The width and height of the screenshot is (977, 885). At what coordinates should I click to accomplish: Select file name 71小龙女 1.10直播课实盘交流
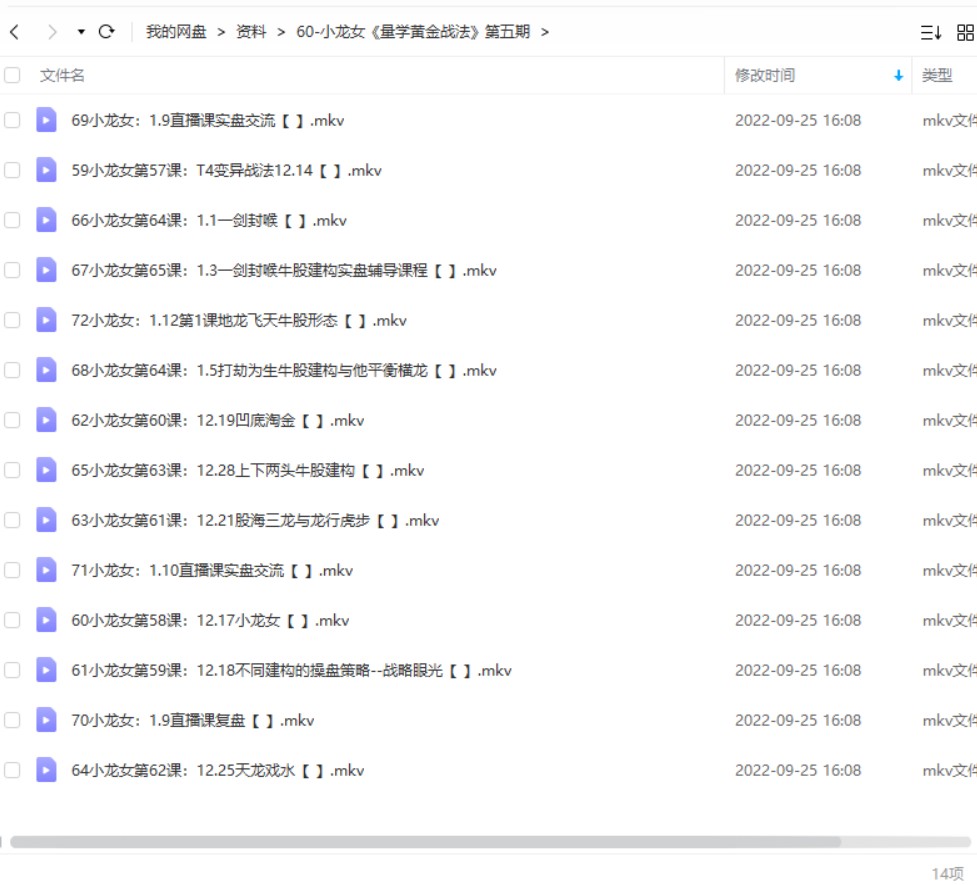tap(212, 570)
